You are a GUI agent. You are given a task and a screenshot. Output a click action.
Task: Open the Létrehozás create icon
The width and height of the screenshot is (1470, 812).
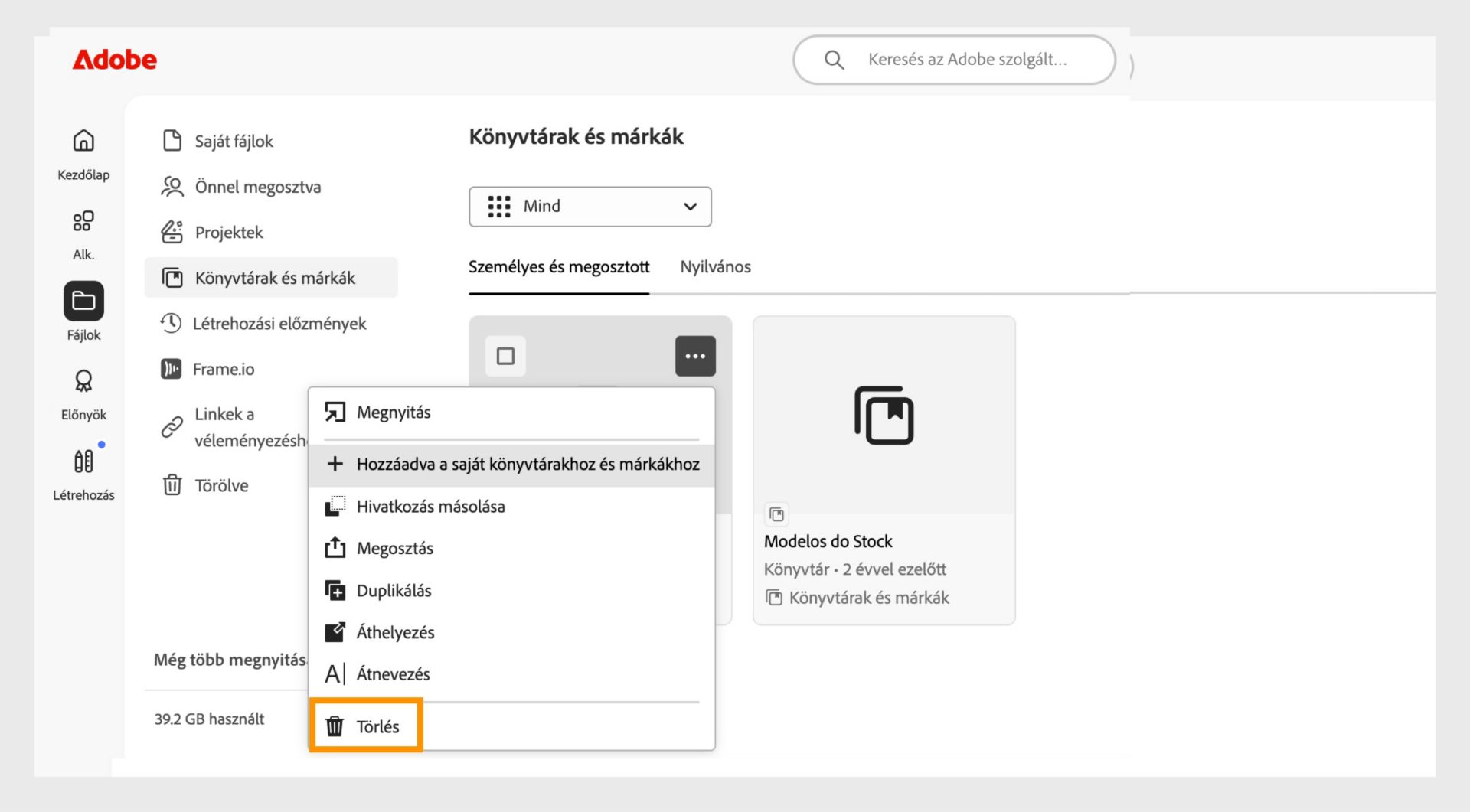tap(83, 461)
